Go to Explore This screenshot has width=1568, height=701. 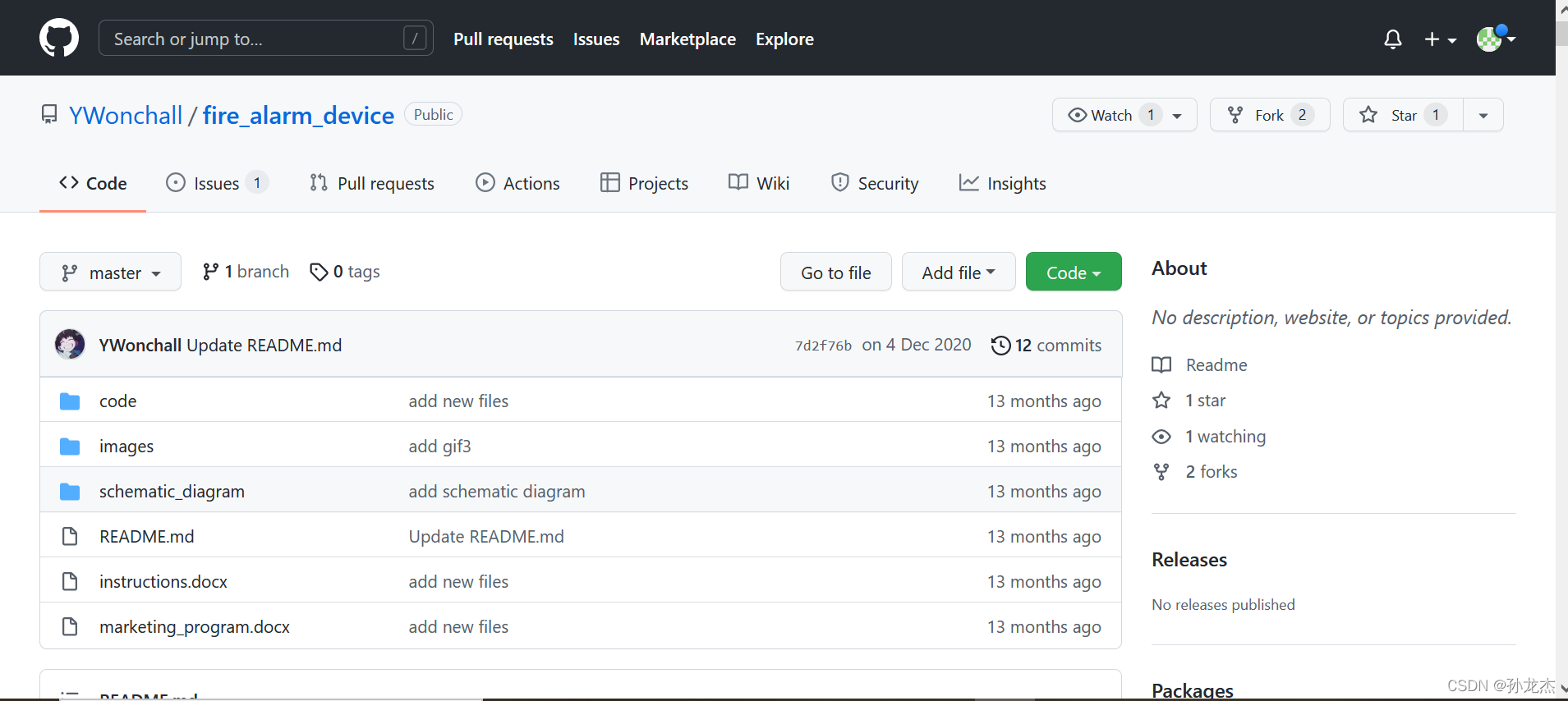point(784,39)
